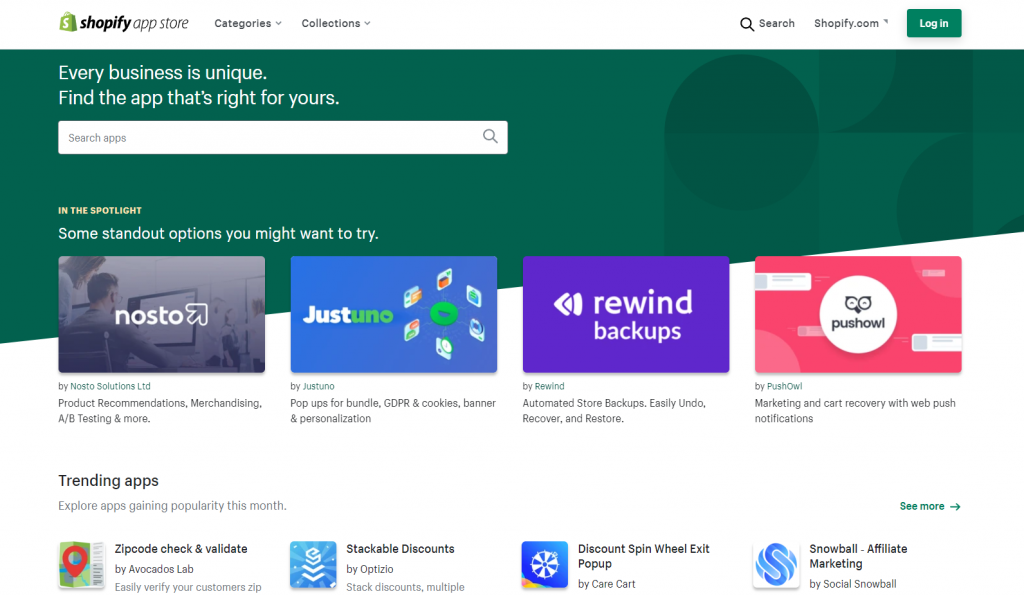Select Search in the top navigation
Viewport: 1024px width, 596px height.
tap(767, 23)
